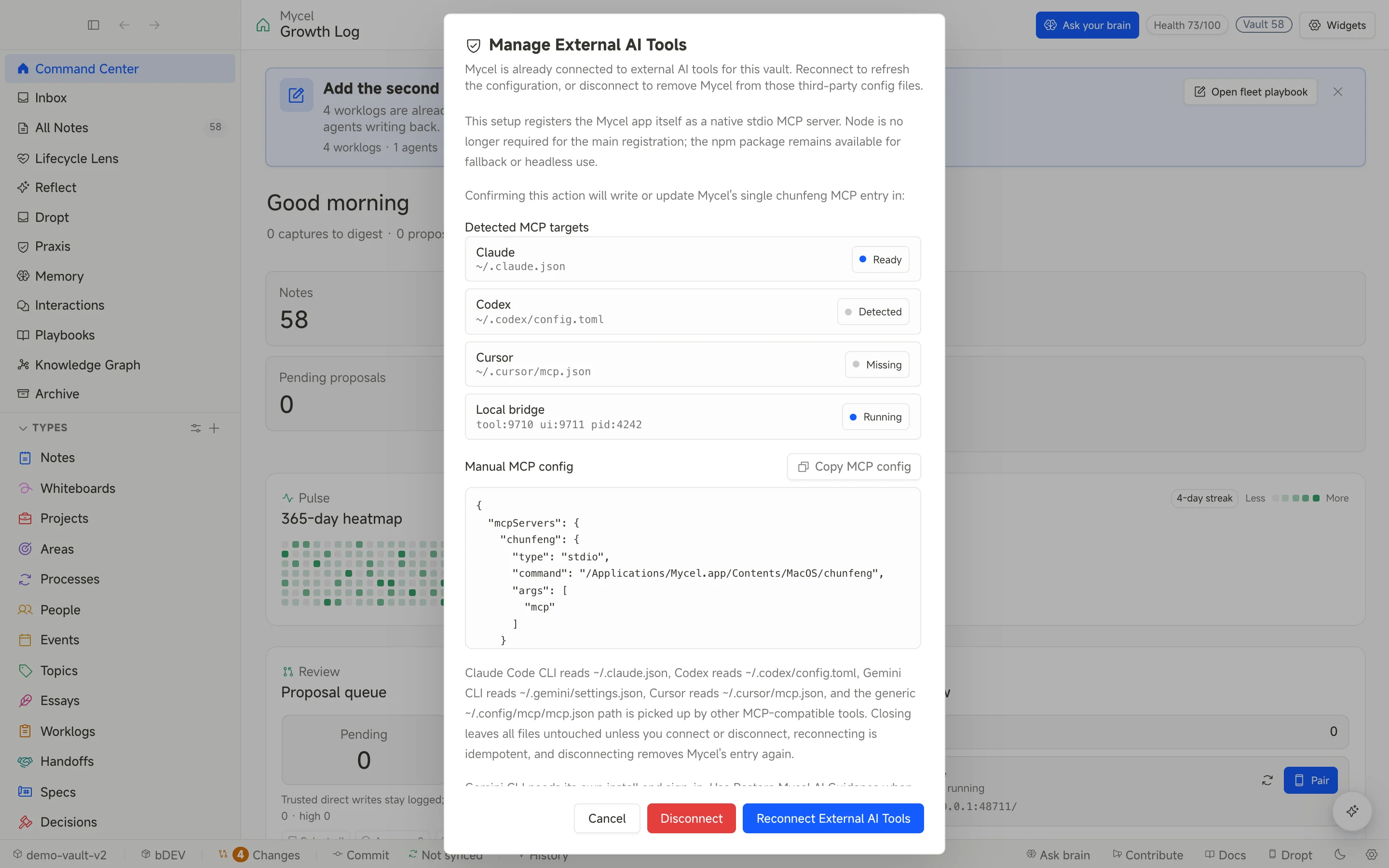Open Playbooks in sidebar

pyautogui.click(x=120, y=335)
